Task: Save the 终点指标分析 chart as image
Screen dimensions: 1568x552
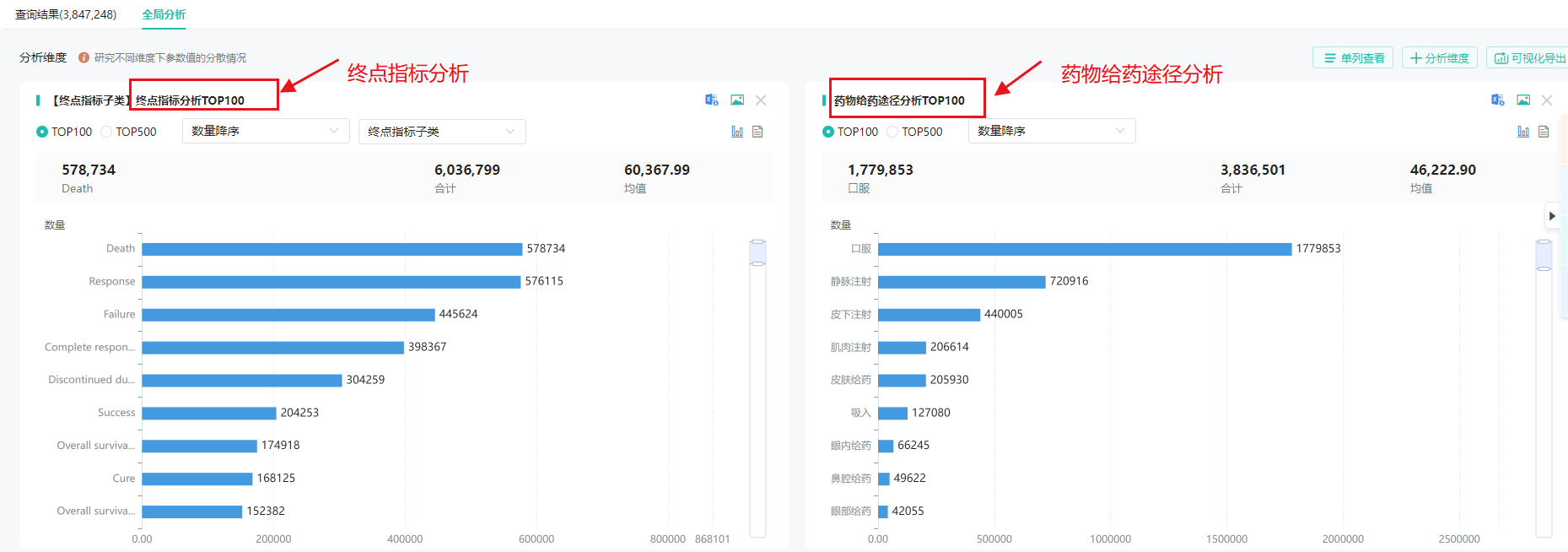Action: point(737,100)
